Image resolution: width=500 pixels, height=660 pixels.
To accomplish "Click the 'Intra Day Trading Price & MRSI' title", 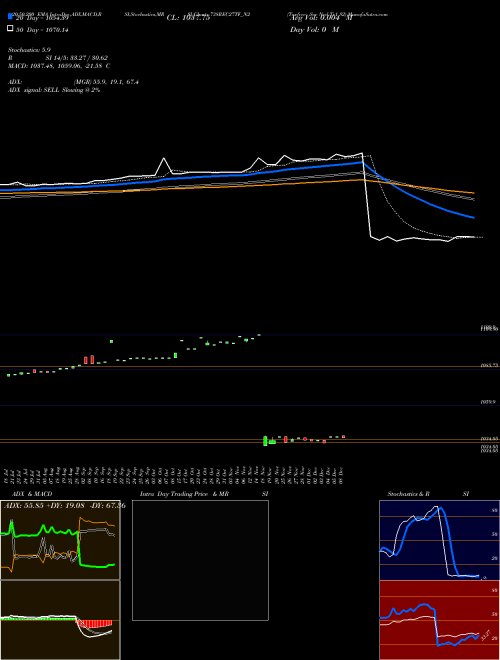I will [204, 494].
